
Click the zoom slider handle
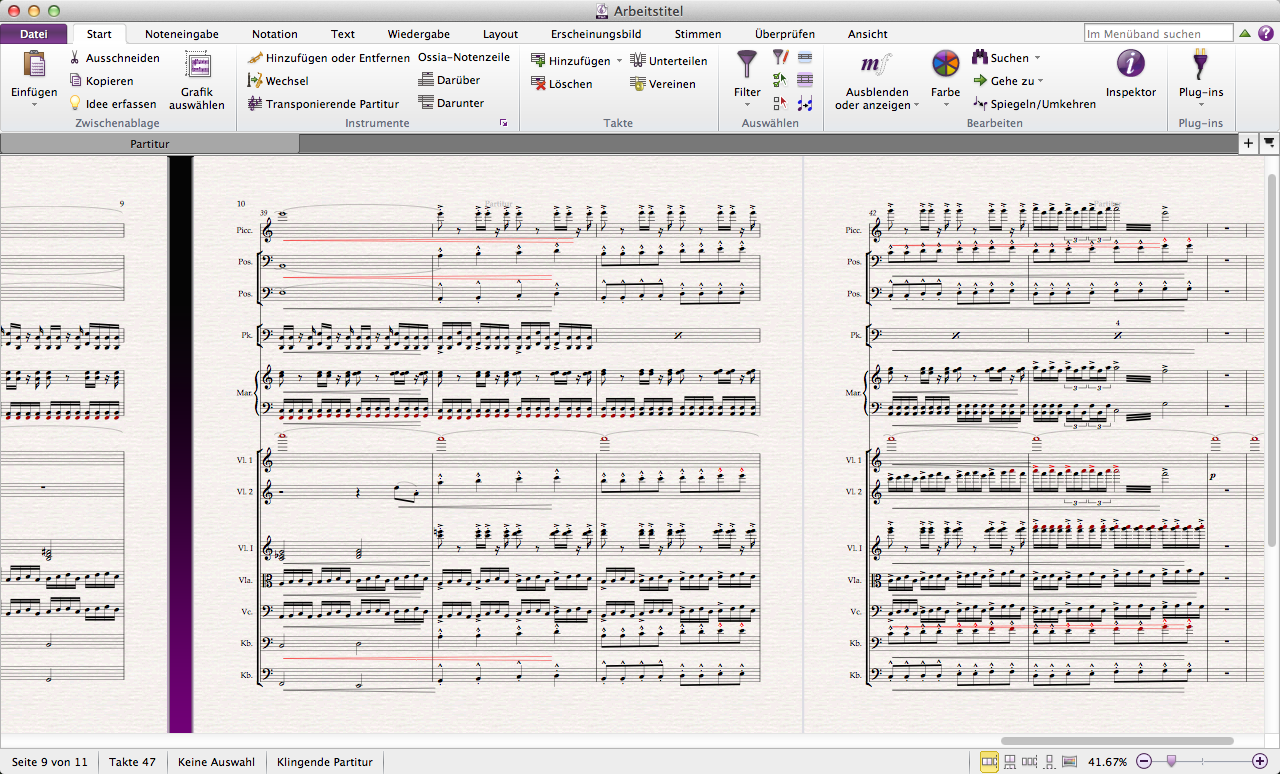(x=1171, y=762)
